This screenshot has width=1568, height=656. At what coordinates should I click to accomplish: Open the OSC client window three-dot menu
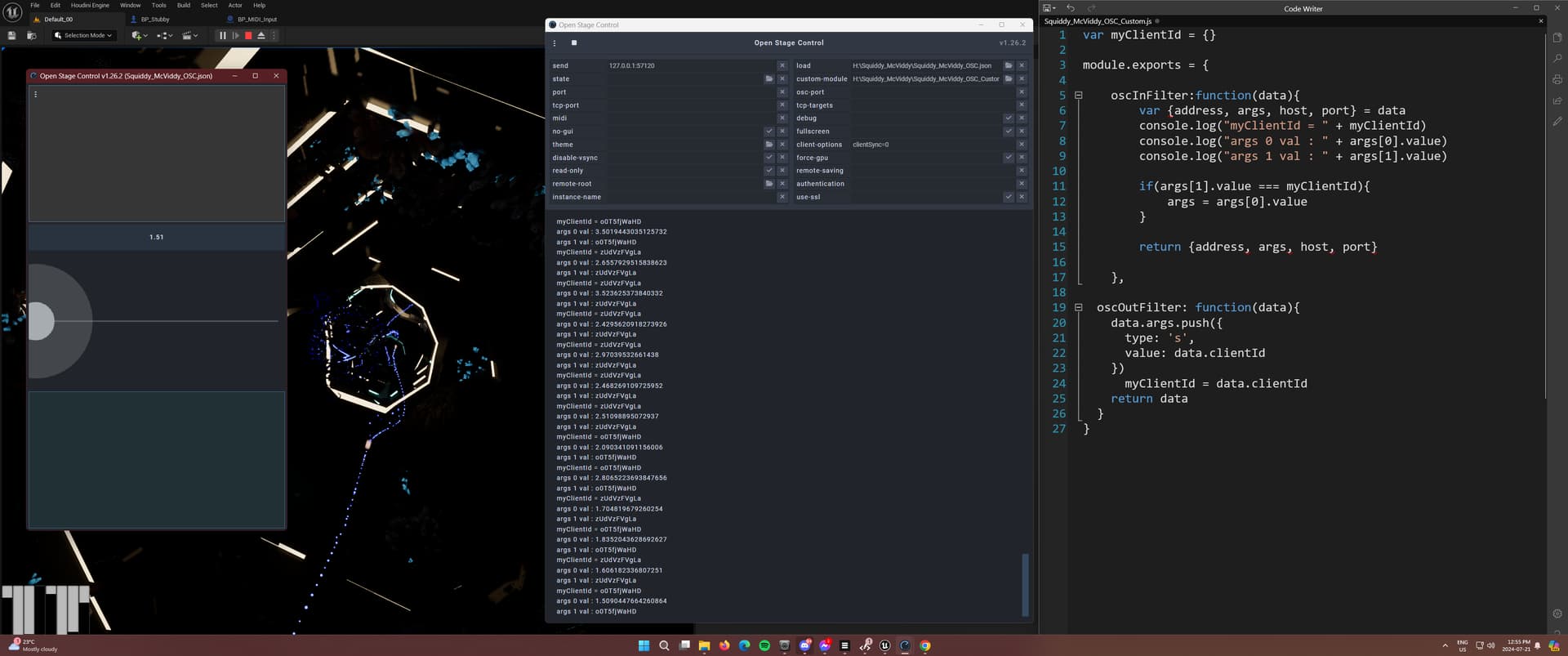(x=35, y=94)
